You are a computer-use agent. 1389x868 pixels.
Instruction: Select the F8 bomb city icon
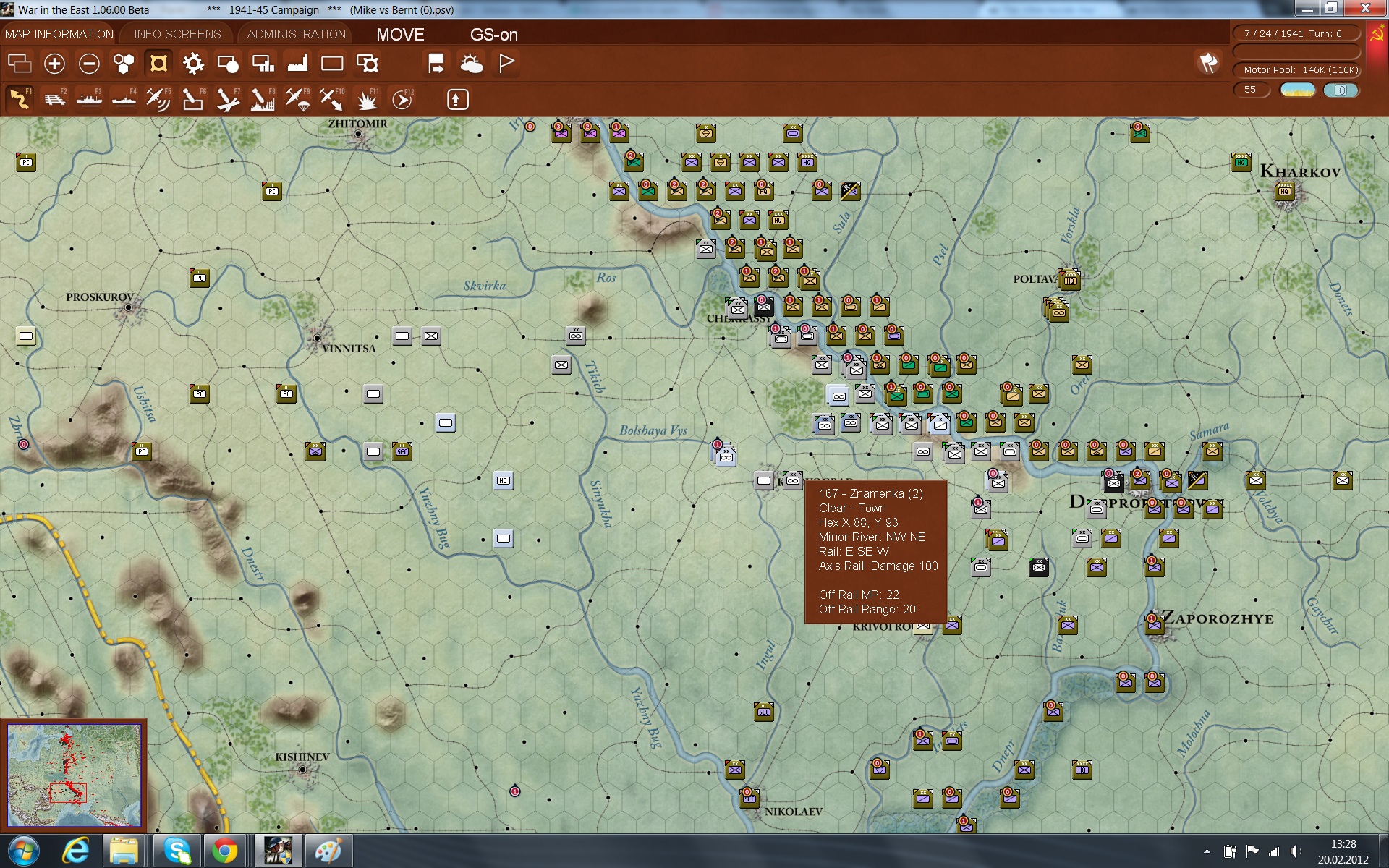[x=263, y=99]
